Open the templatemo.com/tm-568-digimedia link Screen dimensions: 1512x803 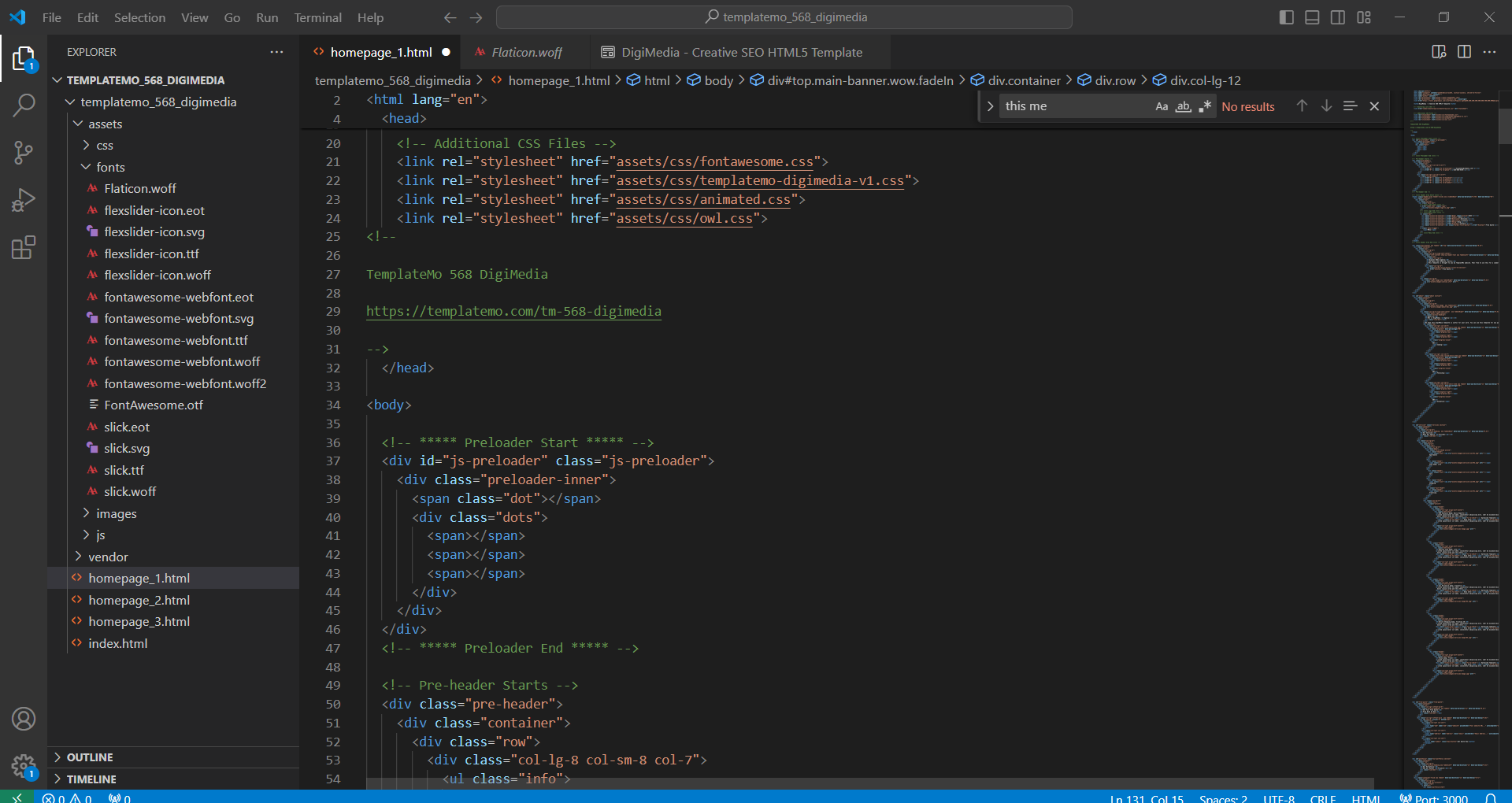click(513, 312)
